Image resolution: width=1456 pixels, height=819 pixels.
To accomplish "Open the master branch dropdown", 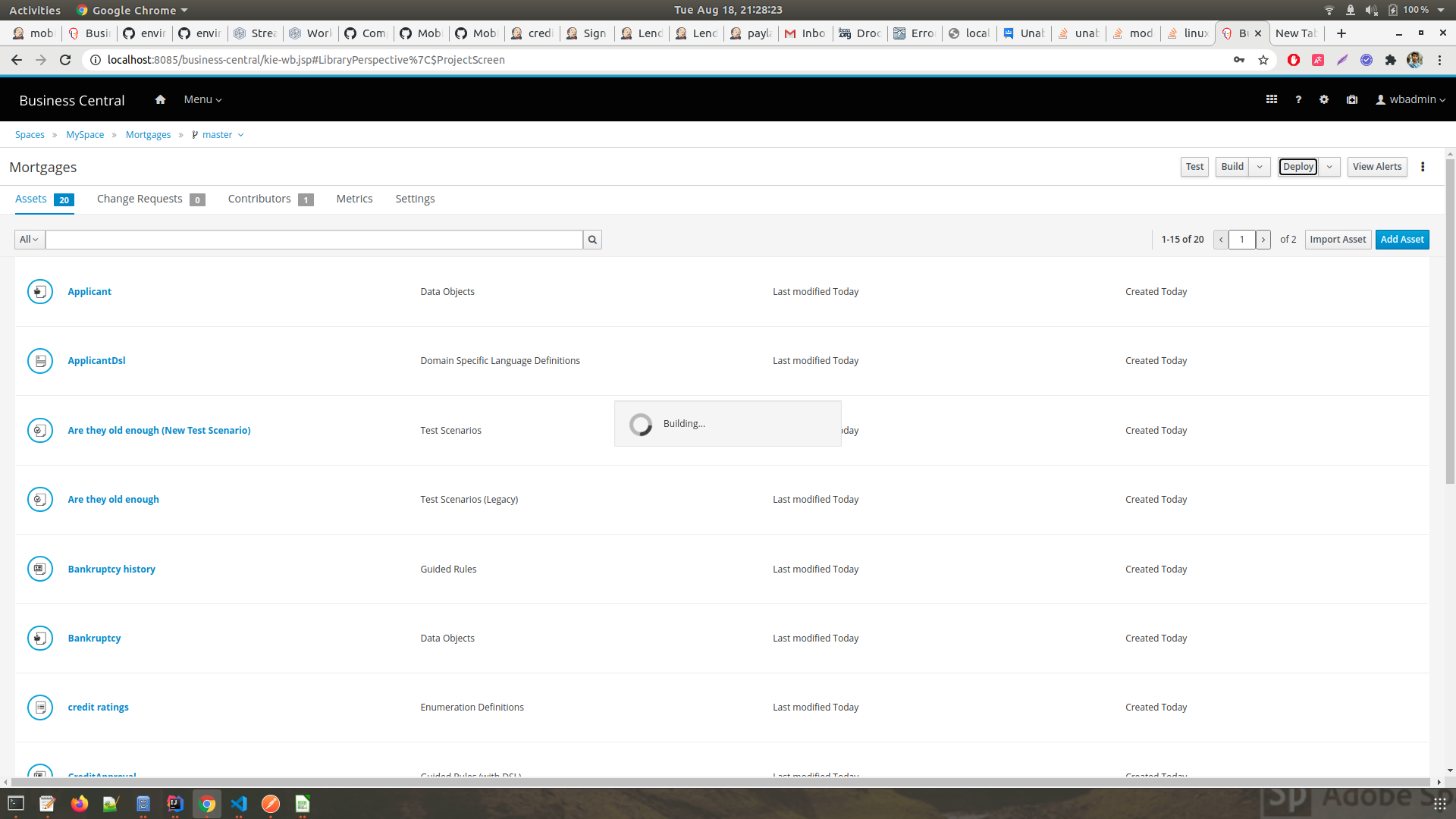I will pos(219,135).
